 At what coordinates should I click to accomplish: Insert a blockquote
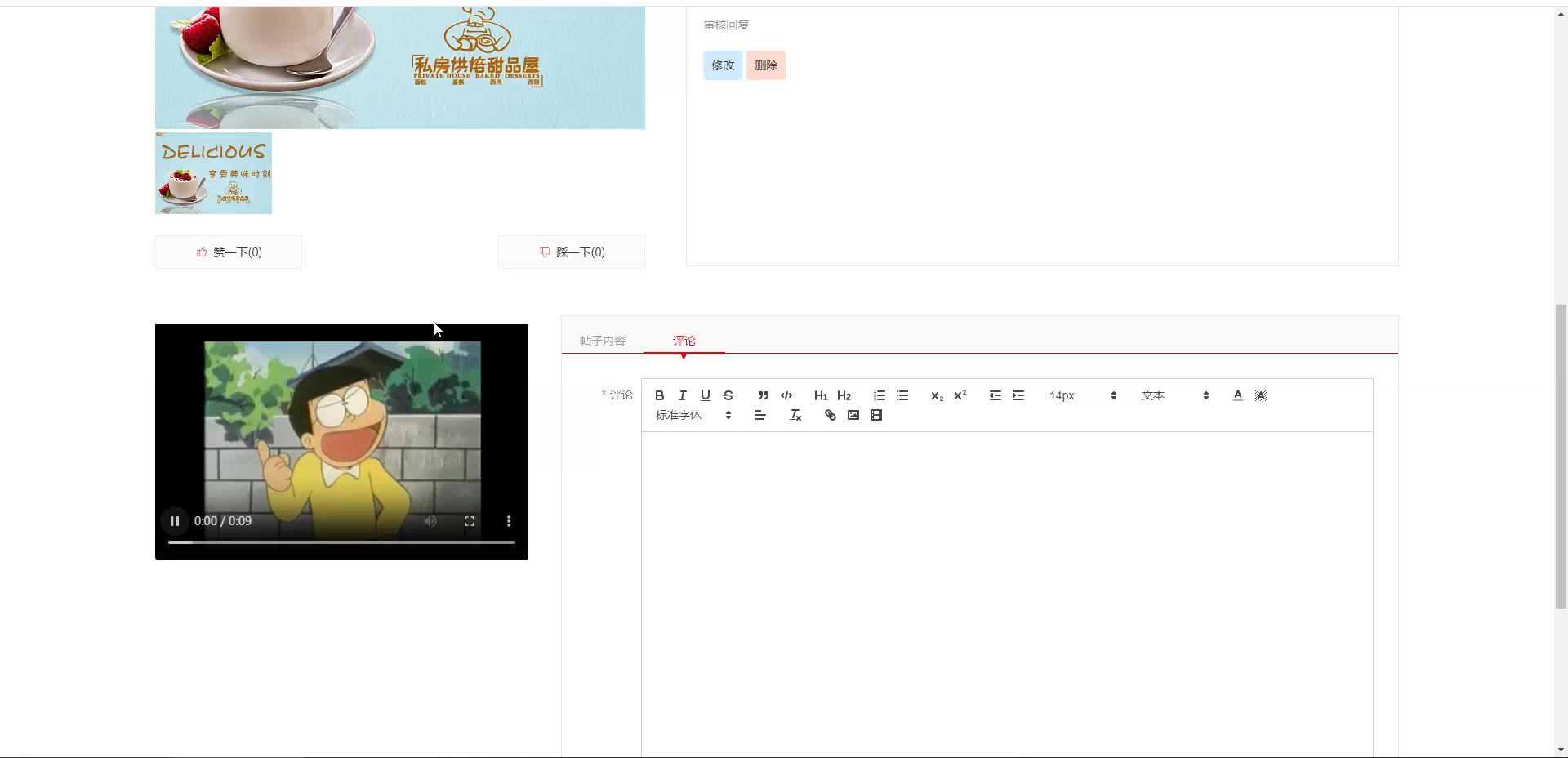pos(763,395)
